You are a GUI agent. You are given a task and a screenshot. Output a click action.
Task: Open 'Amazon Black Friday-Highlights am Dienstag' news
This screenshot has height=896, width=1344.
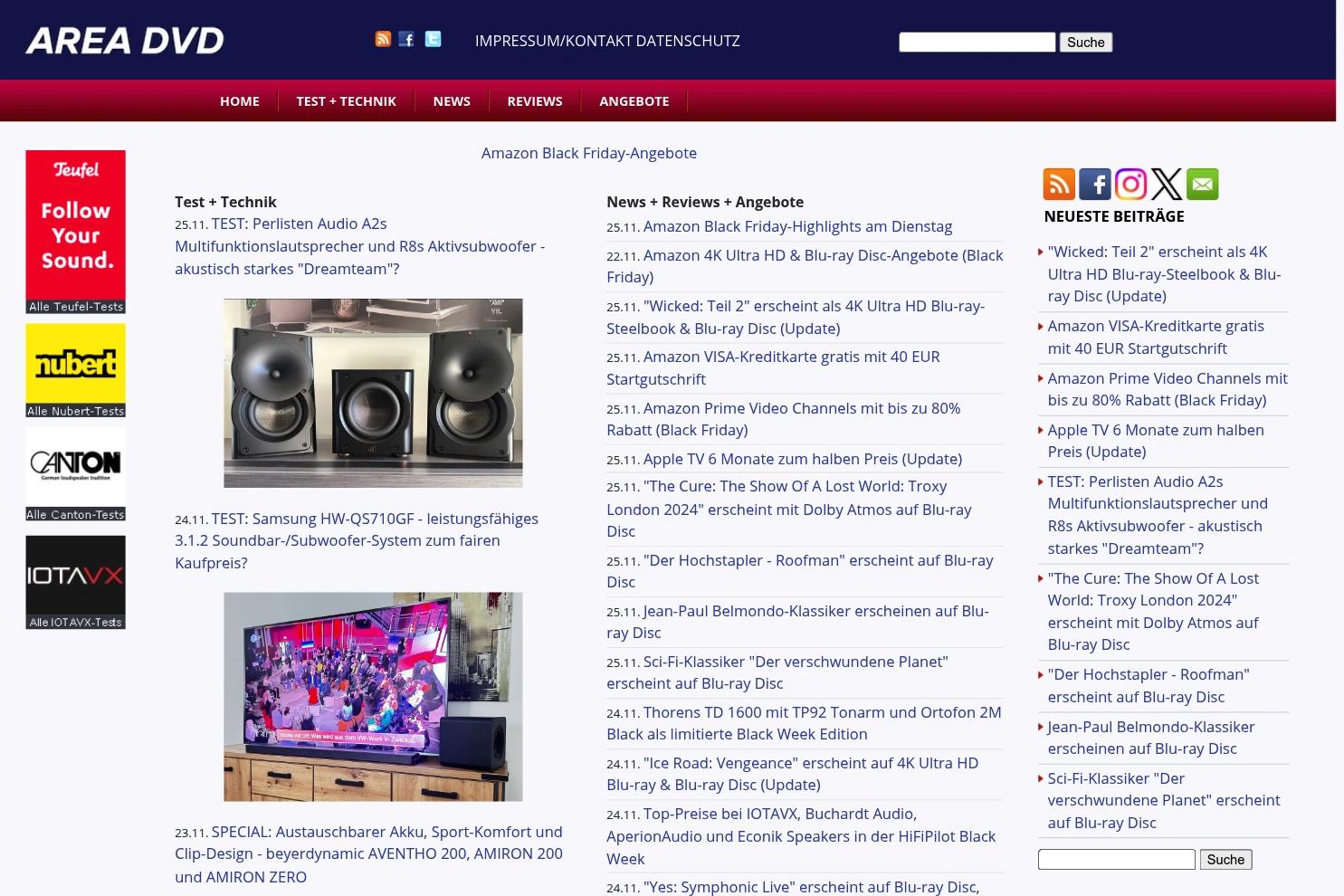797,226
